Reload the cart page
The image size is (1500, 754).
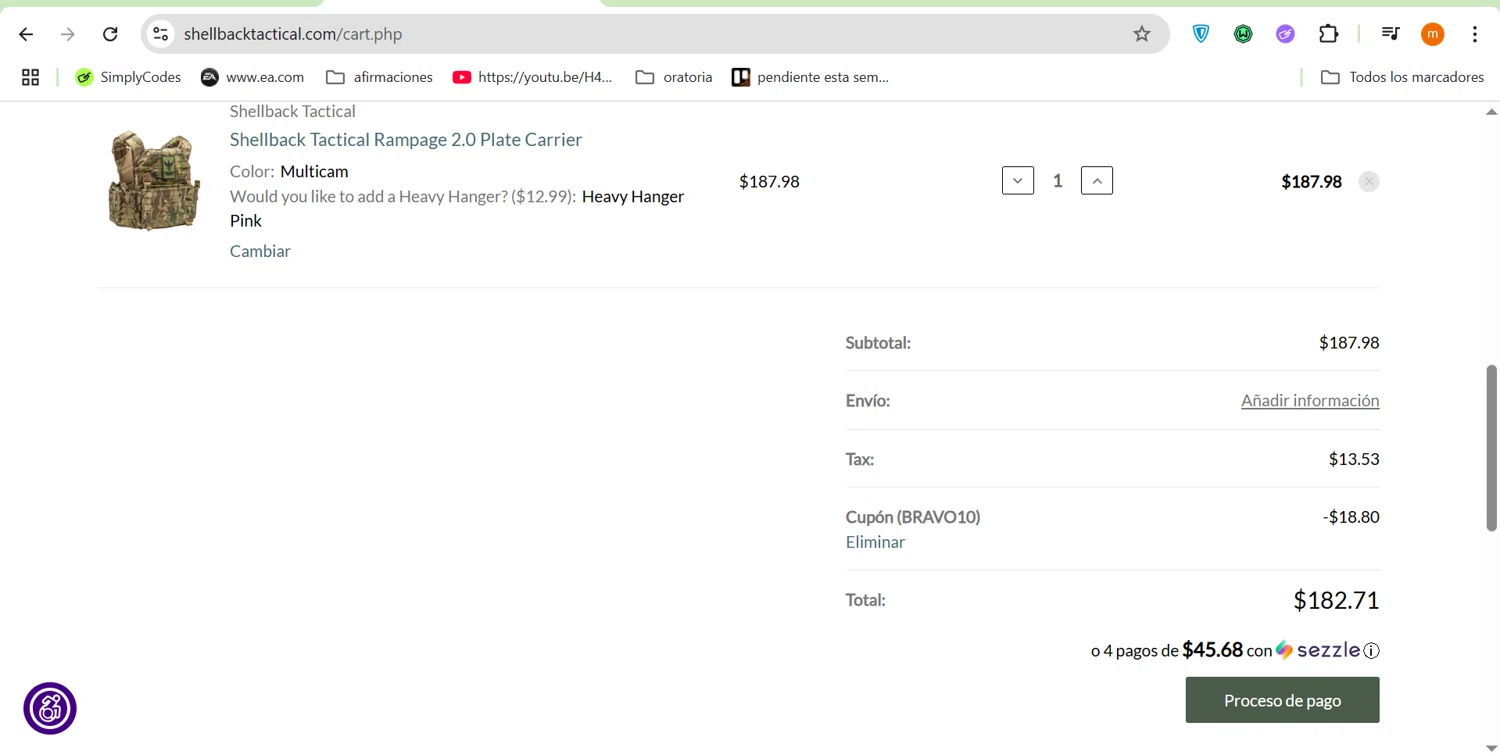point(110,34)
